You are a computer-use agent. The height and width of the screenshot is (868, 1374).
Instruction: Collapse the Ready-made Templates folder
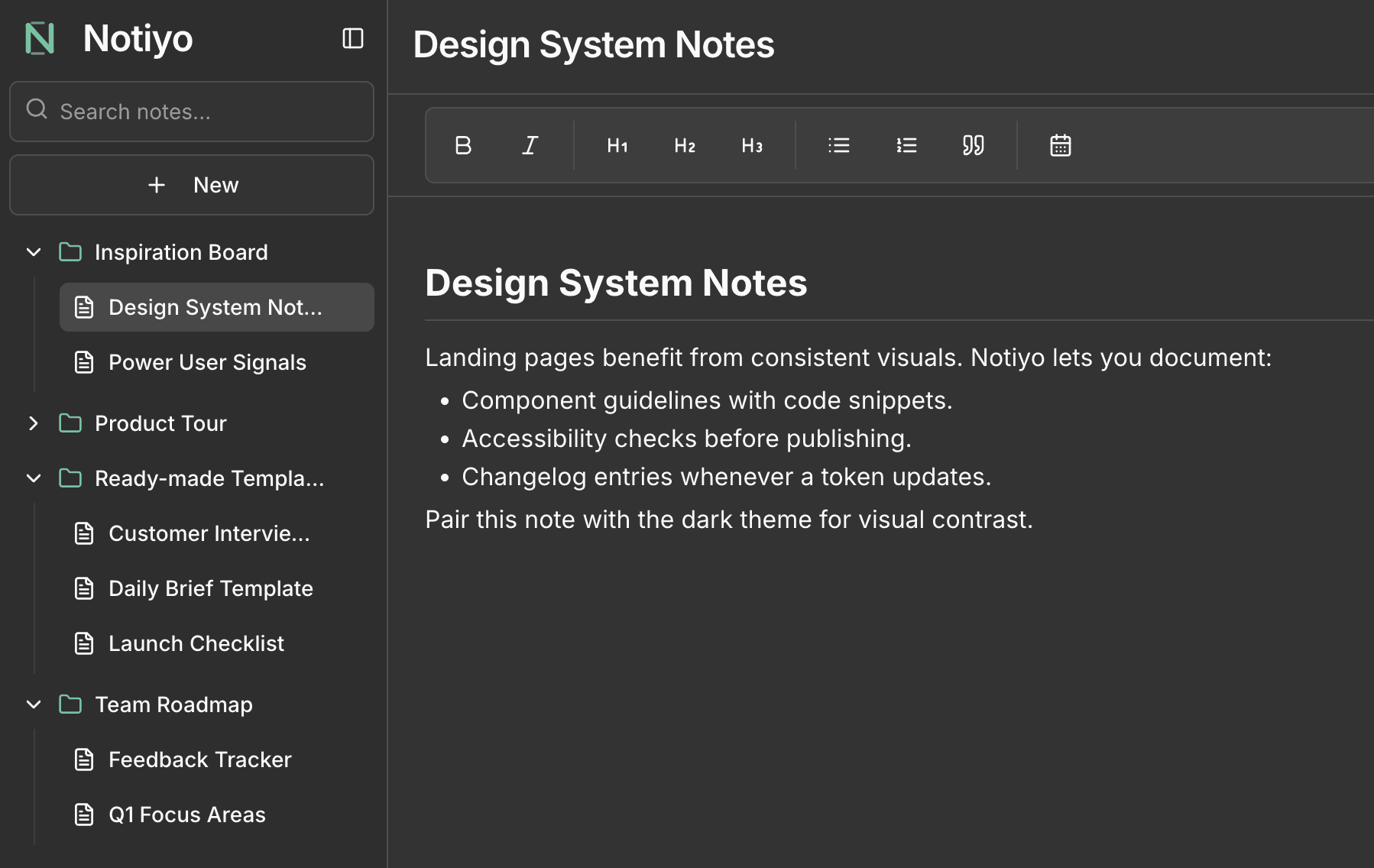[34, 478]
